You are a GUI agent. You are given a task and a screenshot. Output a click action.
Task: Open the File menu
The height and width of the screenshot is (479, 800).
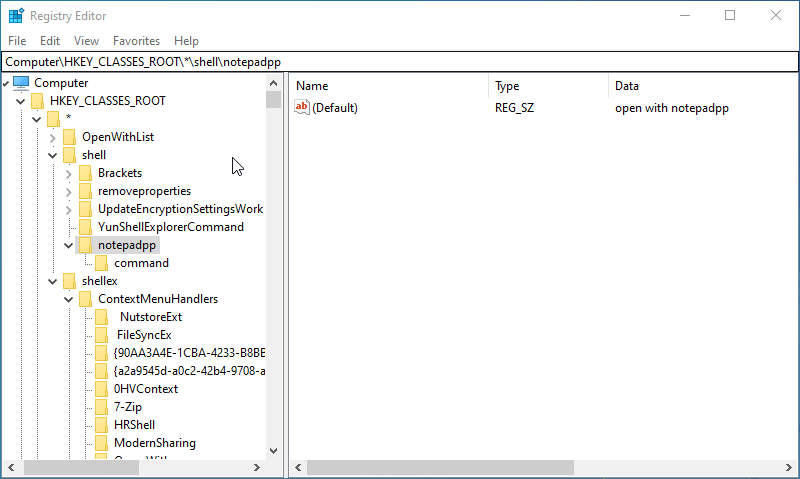pyautogui.click(x=17, y=41)
